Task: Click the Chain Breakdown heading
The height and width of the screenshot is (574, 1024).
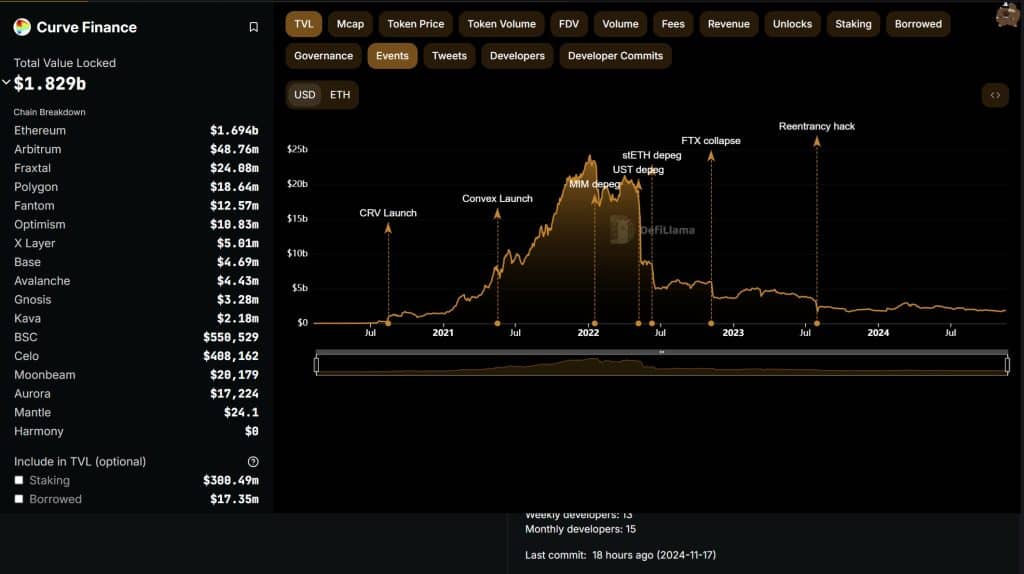Action: pyautogui.click(x=50, y=112)
